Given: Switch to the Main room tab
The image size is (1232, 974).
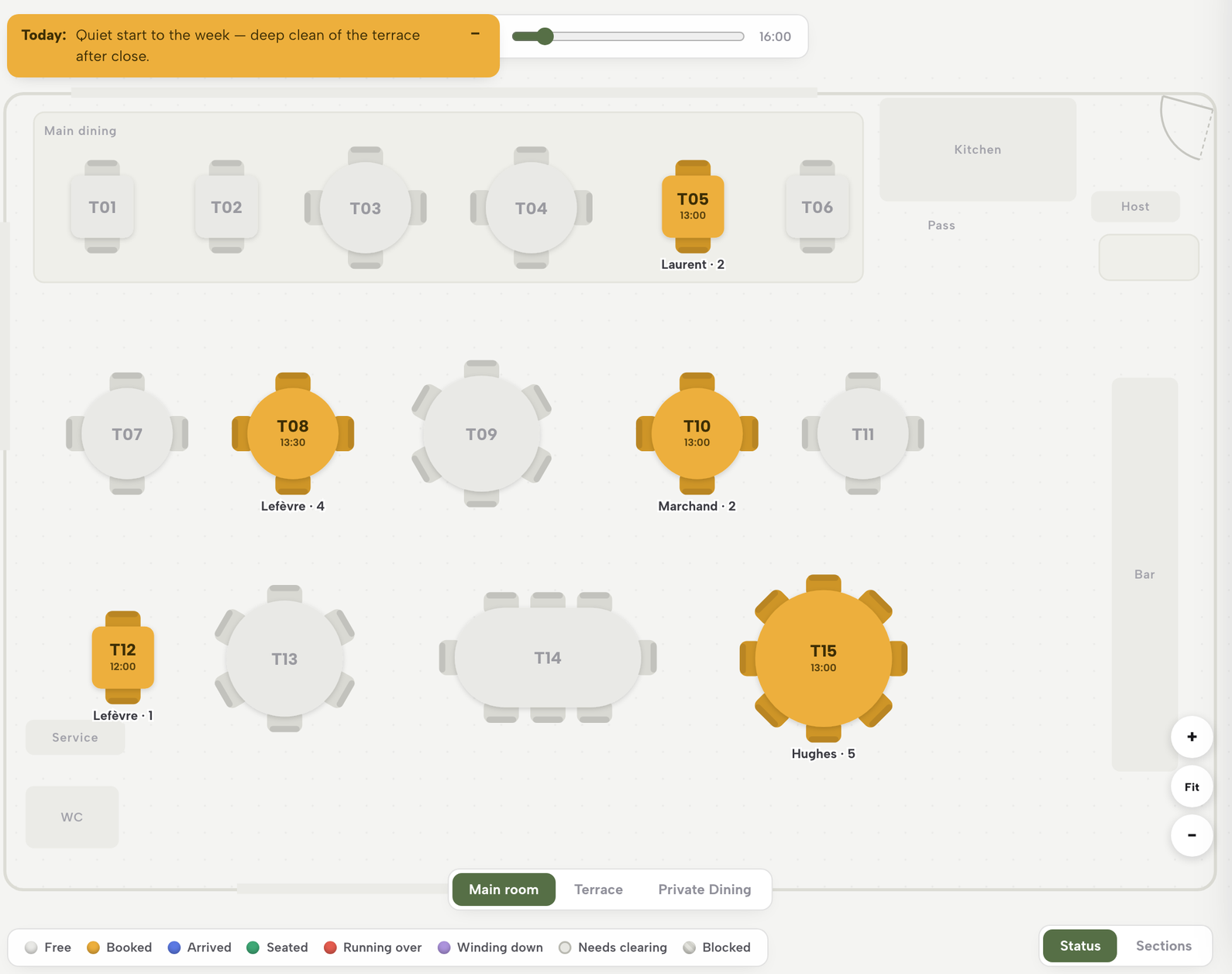Looking at the screenshot, I should coord(504,890).
